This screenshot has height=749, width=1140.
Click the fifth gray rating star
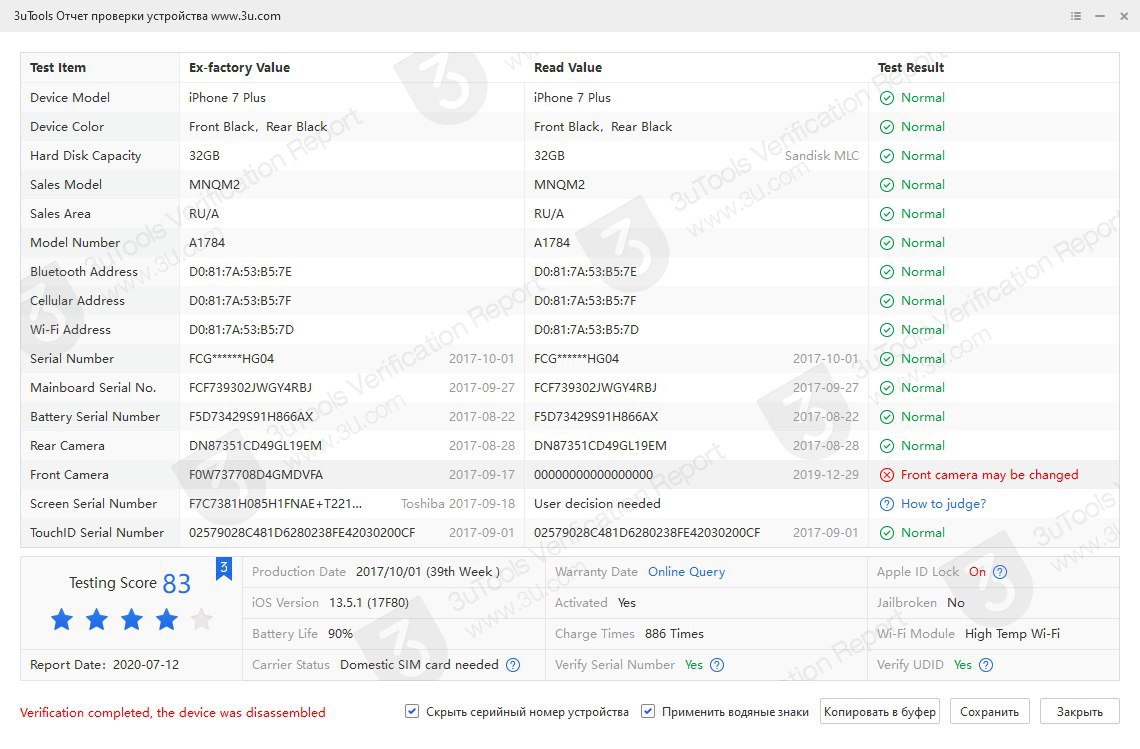click(201, 620)
